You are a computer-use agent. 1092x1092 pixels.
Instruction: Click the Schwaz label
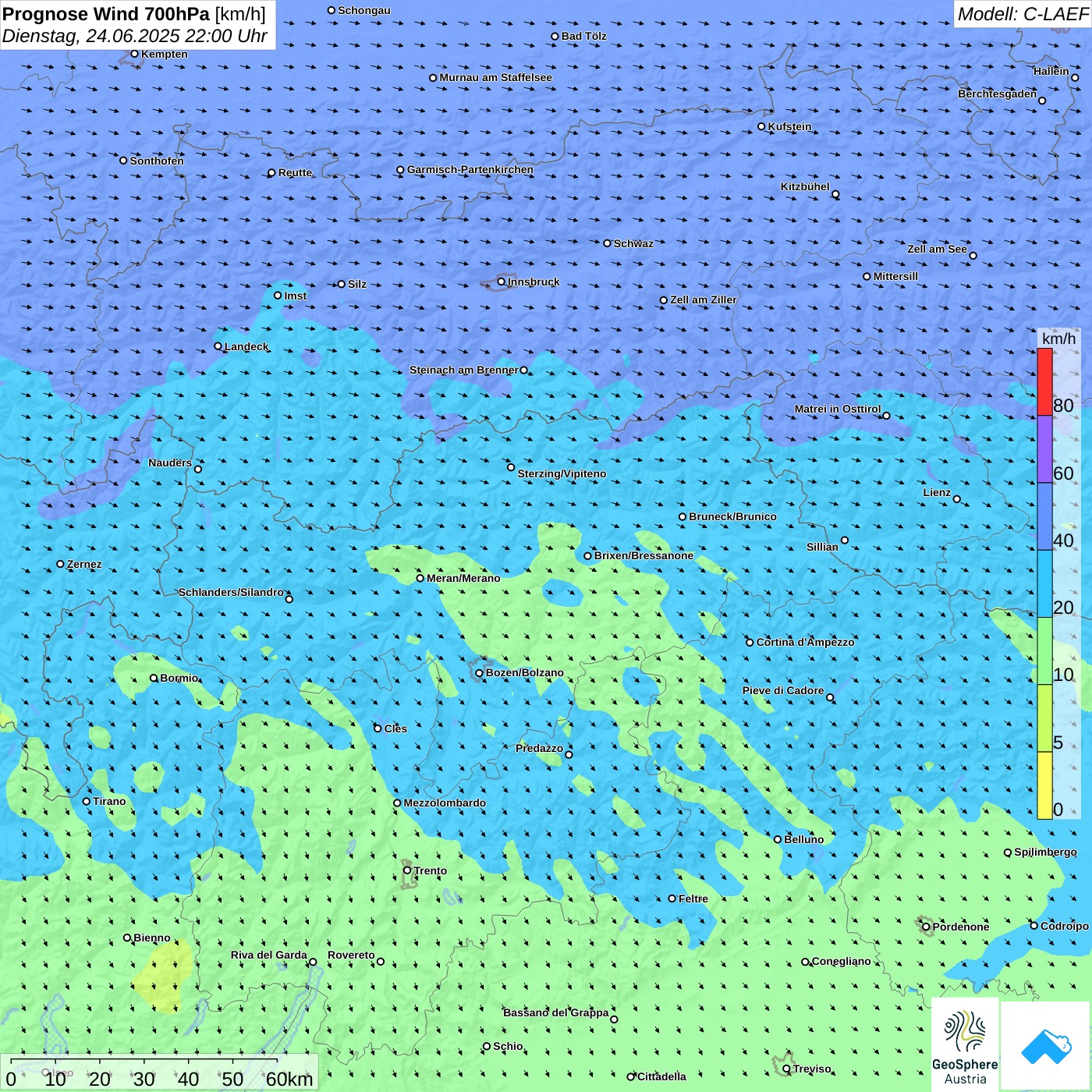(633, 243)
